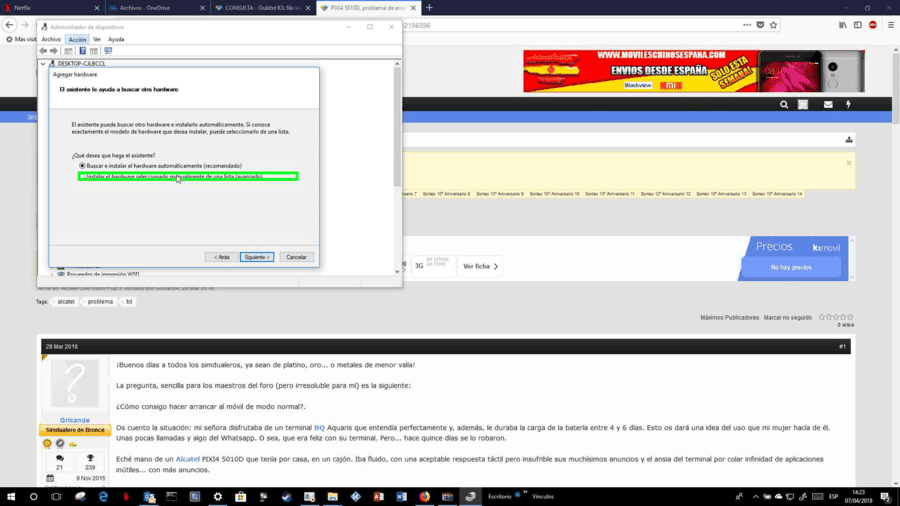
Task: Click the red adblock extension icon
Action: coord(872,25)
